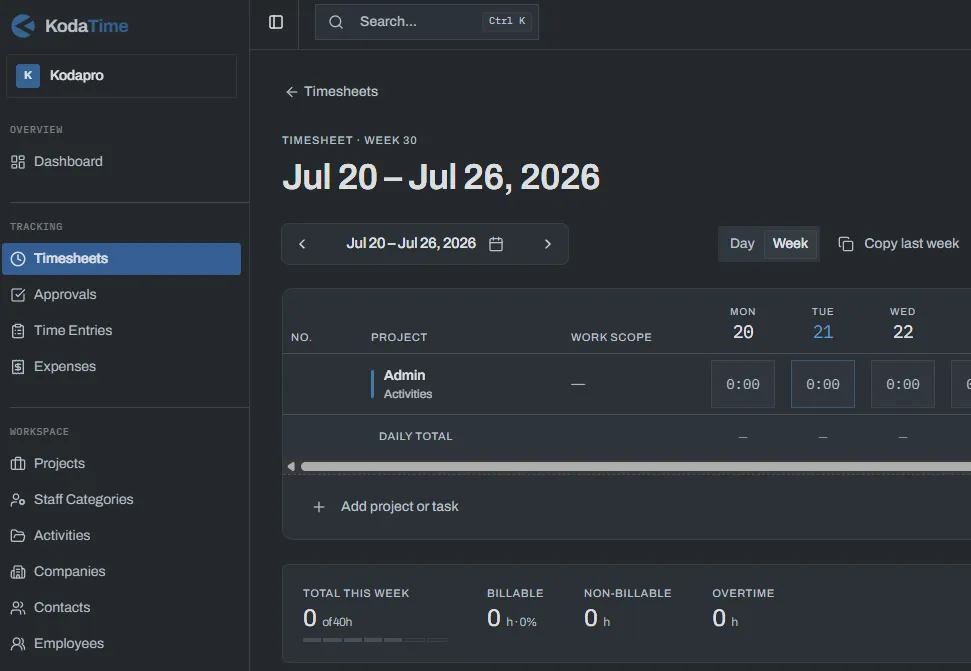Screen dimensions: 971x671
Task: Click the KodaTime logo icon
Action: tap(23, 26)
